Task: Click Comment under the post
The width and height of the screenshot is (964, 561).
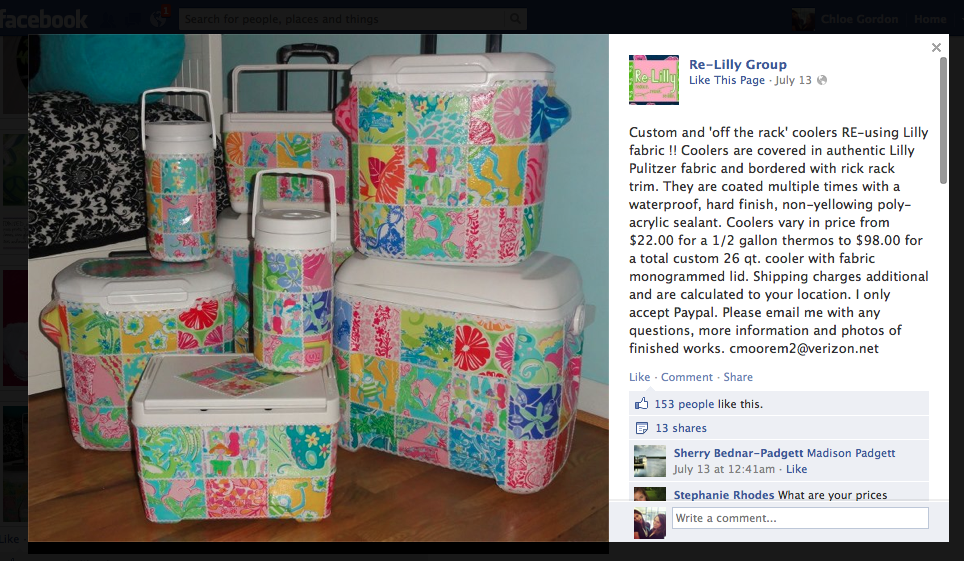Action: [687, 377]
